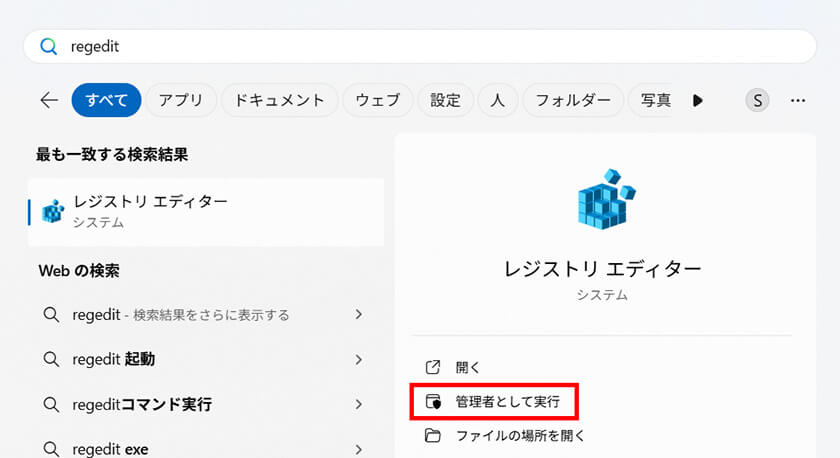
Task: Click 開く to open Registry Editor
Action: pos(467,367)
